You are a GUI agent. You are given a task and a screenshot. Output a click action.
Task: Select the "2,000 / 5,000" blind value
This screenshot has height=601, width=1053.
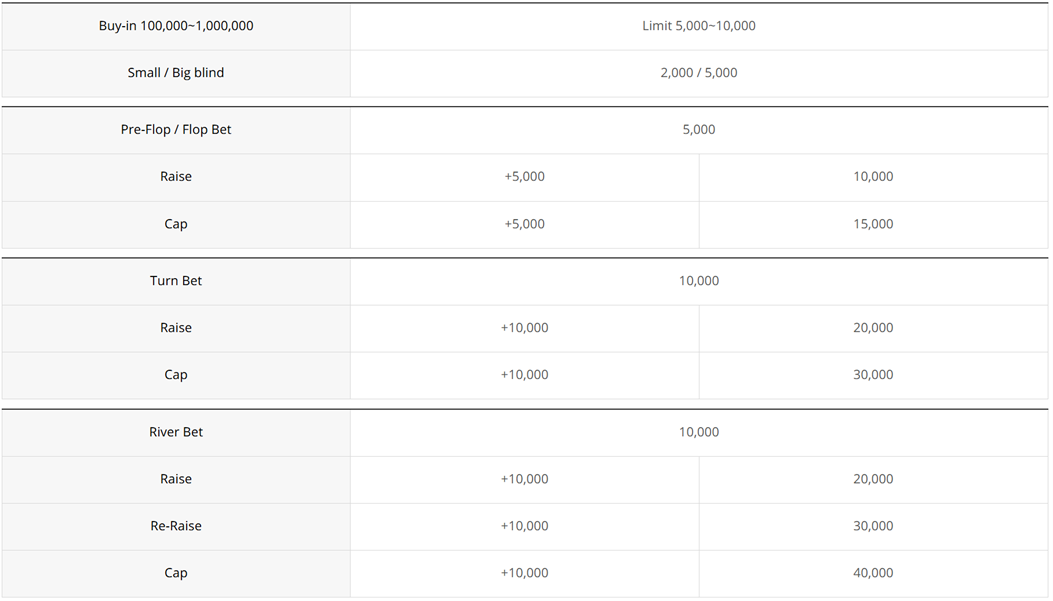pyautogui.click(x=699, y=73)
